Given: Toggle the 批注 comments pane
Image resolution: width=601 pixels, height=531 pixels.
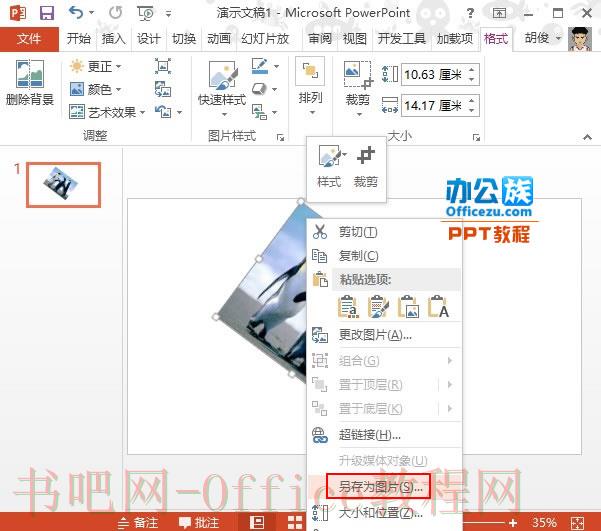Looking at the screenshot, I should tap(199, 523).
